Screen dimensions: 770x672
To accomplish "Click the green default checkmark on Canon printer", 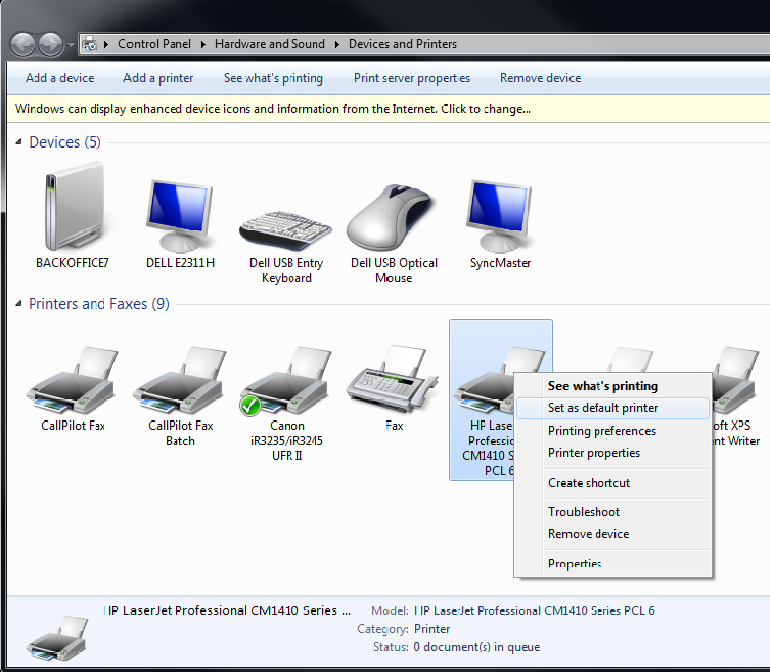I will [250, 405].
